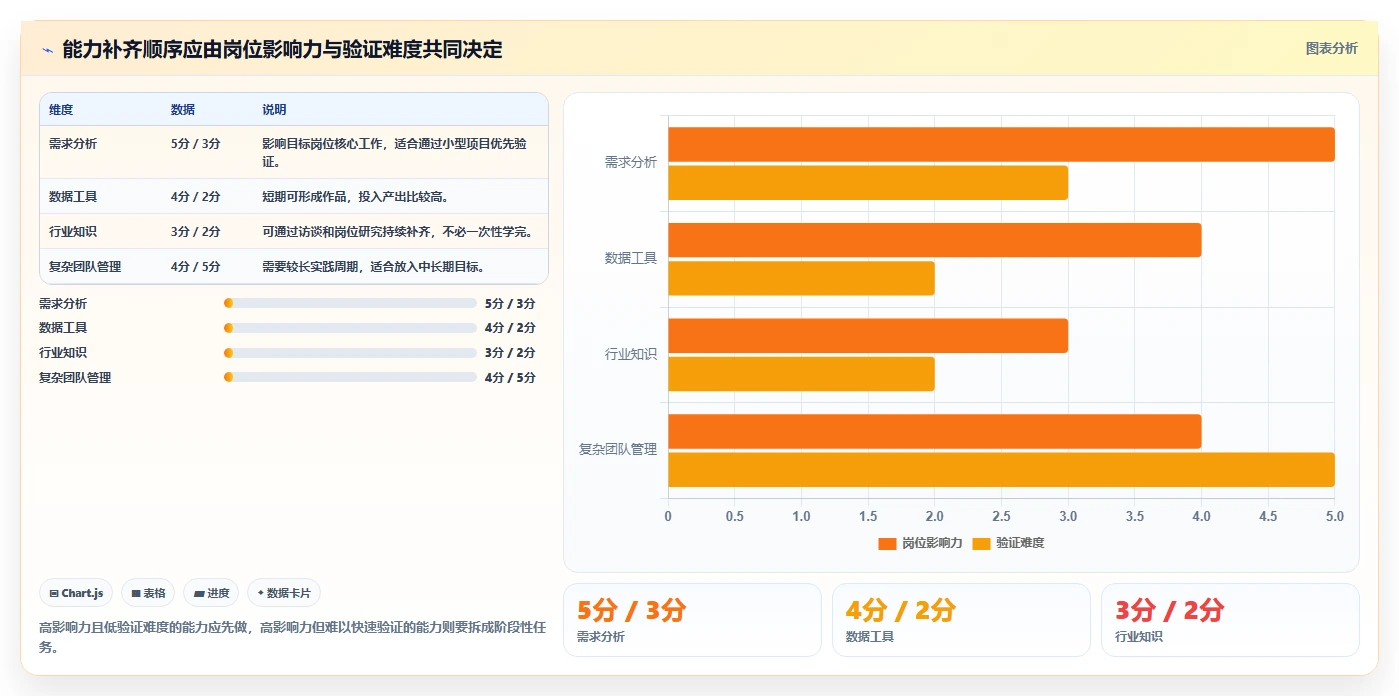Screen dimensions: 1399x696
Task: Click the 维度 column header
Action: tap(61, 109)
